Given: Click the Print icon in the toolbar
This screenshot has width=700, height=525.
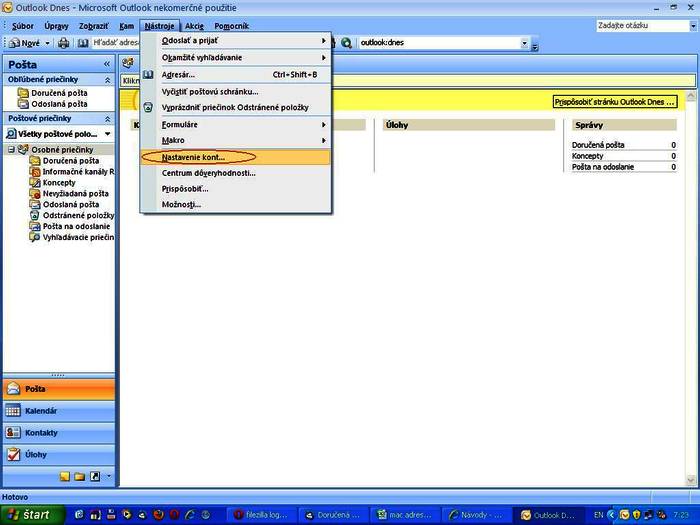Looking at the screenshot, I should point(63,43).
